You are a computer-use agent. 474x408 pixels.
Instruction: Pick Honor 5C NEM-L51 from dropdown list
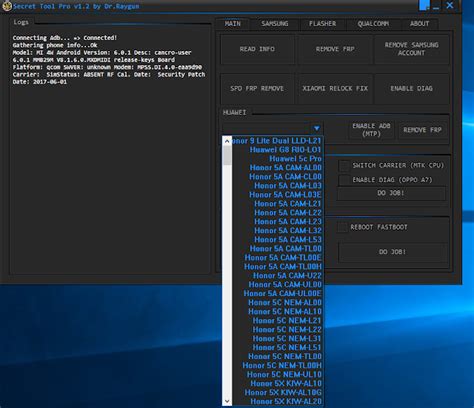[287, 348]
